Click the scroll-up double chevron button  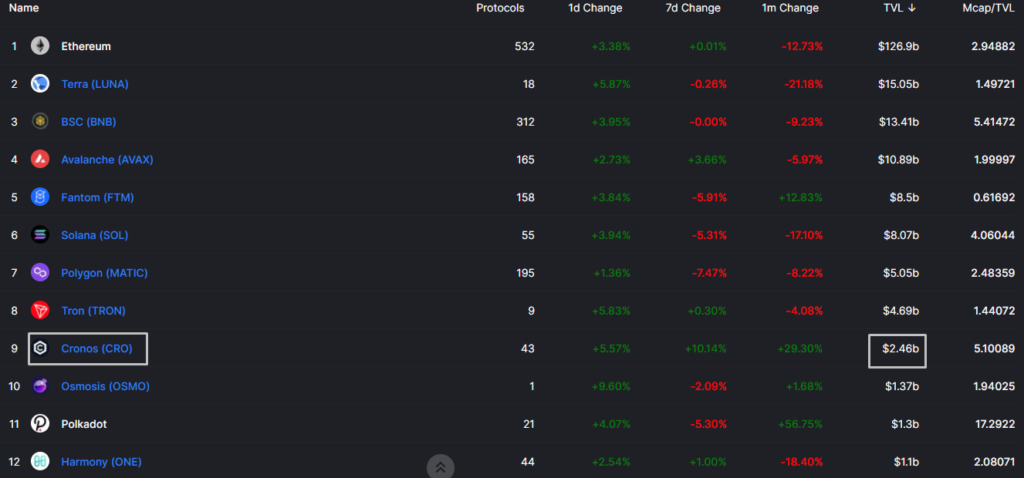440,466
